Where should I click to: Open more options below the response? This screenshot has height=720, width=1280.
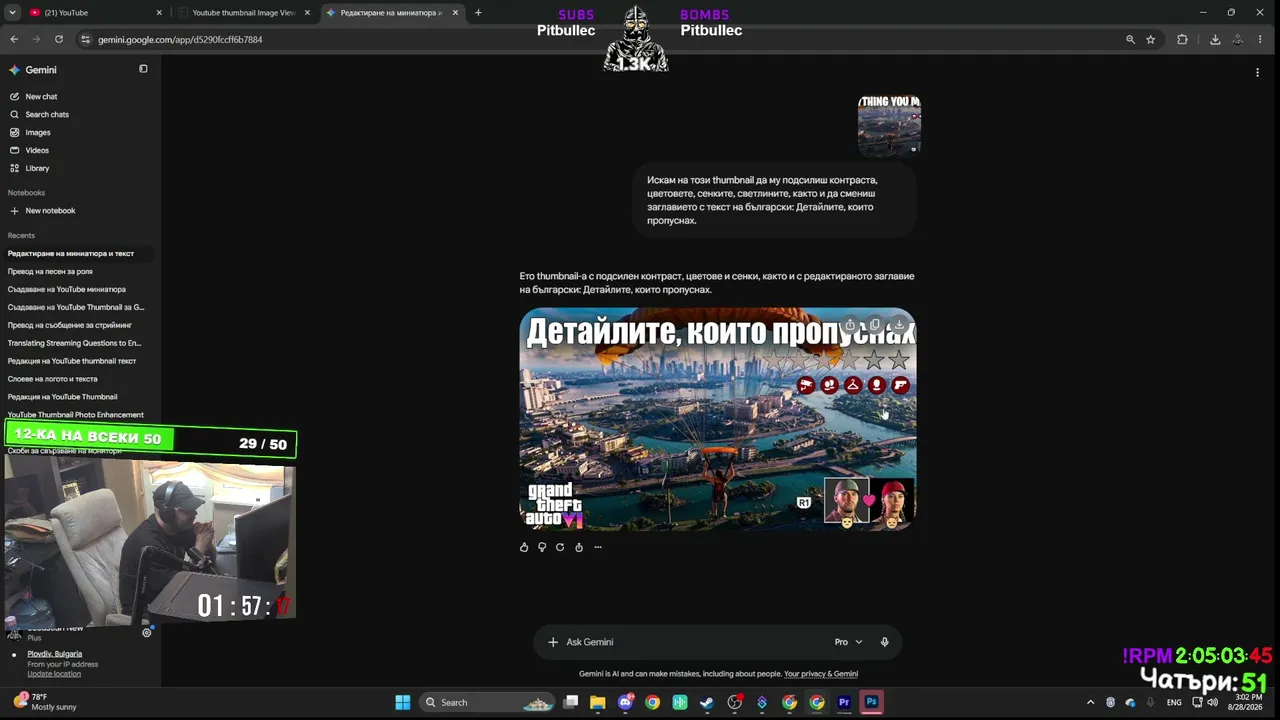[x=598, y=547]
